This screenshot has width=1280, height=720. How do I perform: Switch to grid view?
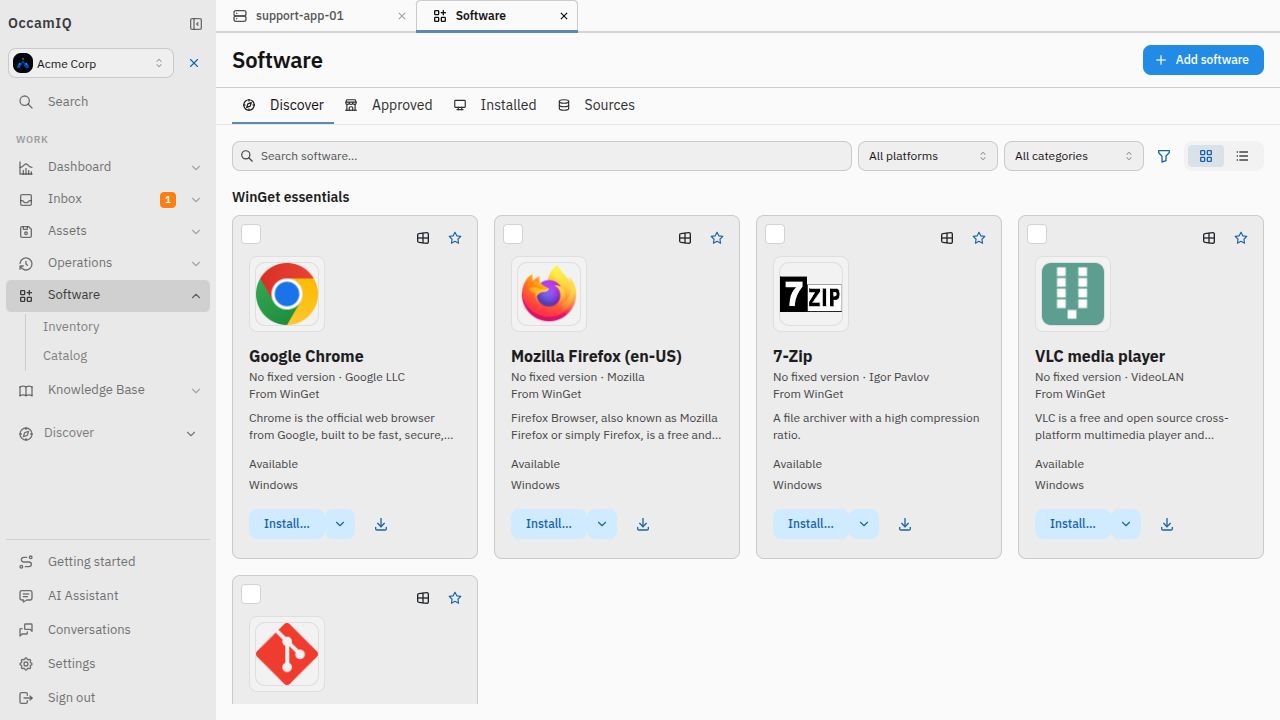1206,156
